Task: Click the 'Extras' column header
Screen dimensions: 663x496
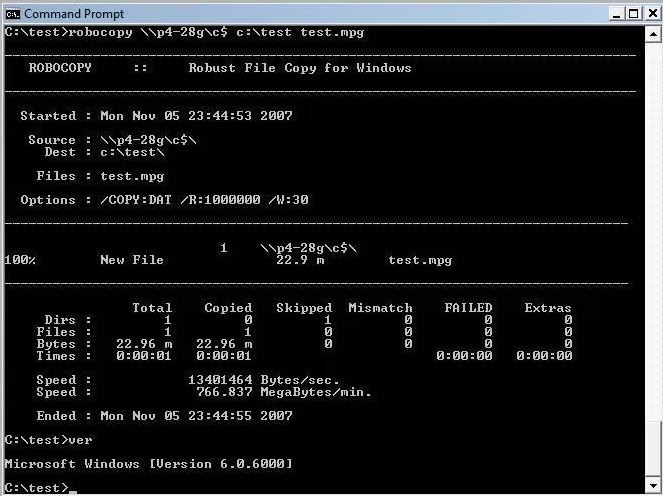Action: (x=548, y=308)
